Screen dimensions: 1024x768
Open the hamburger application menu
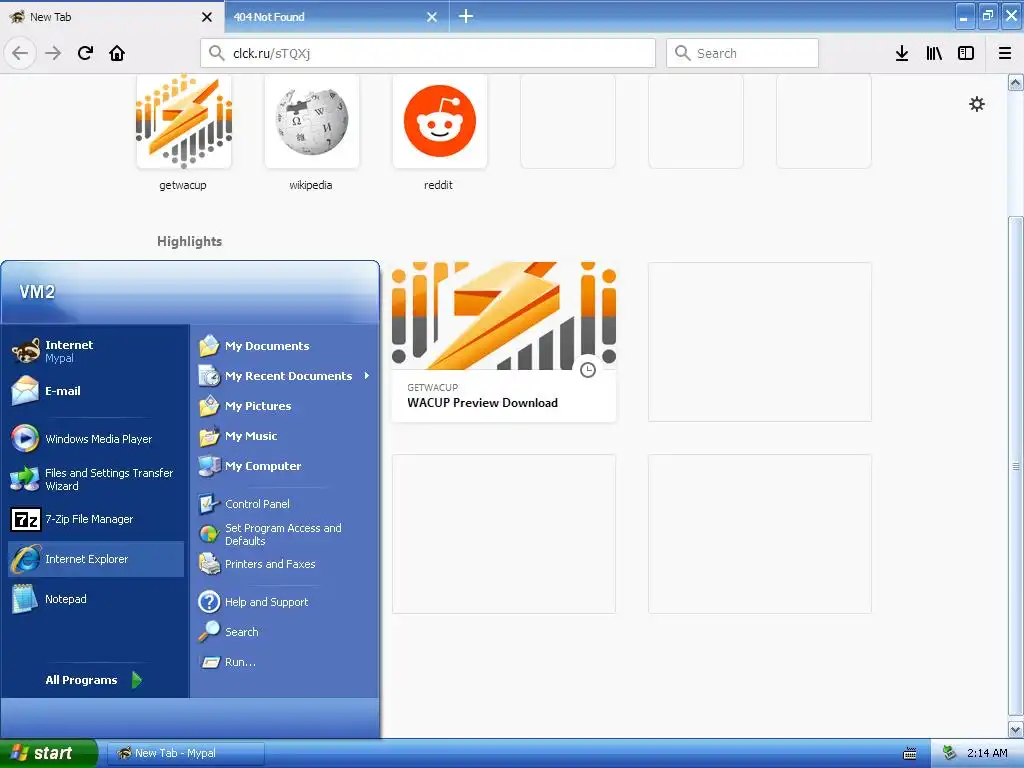1005,53
